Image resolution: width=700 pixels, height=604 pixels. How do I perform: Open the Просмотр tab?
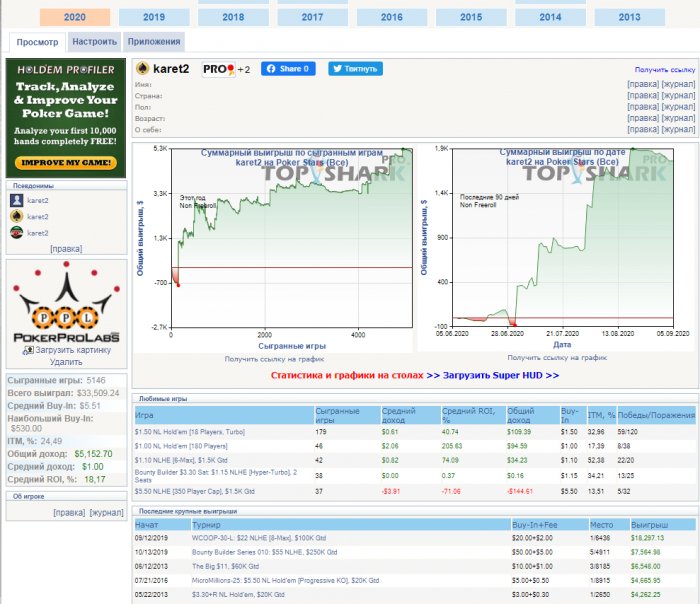click(38, 42)
